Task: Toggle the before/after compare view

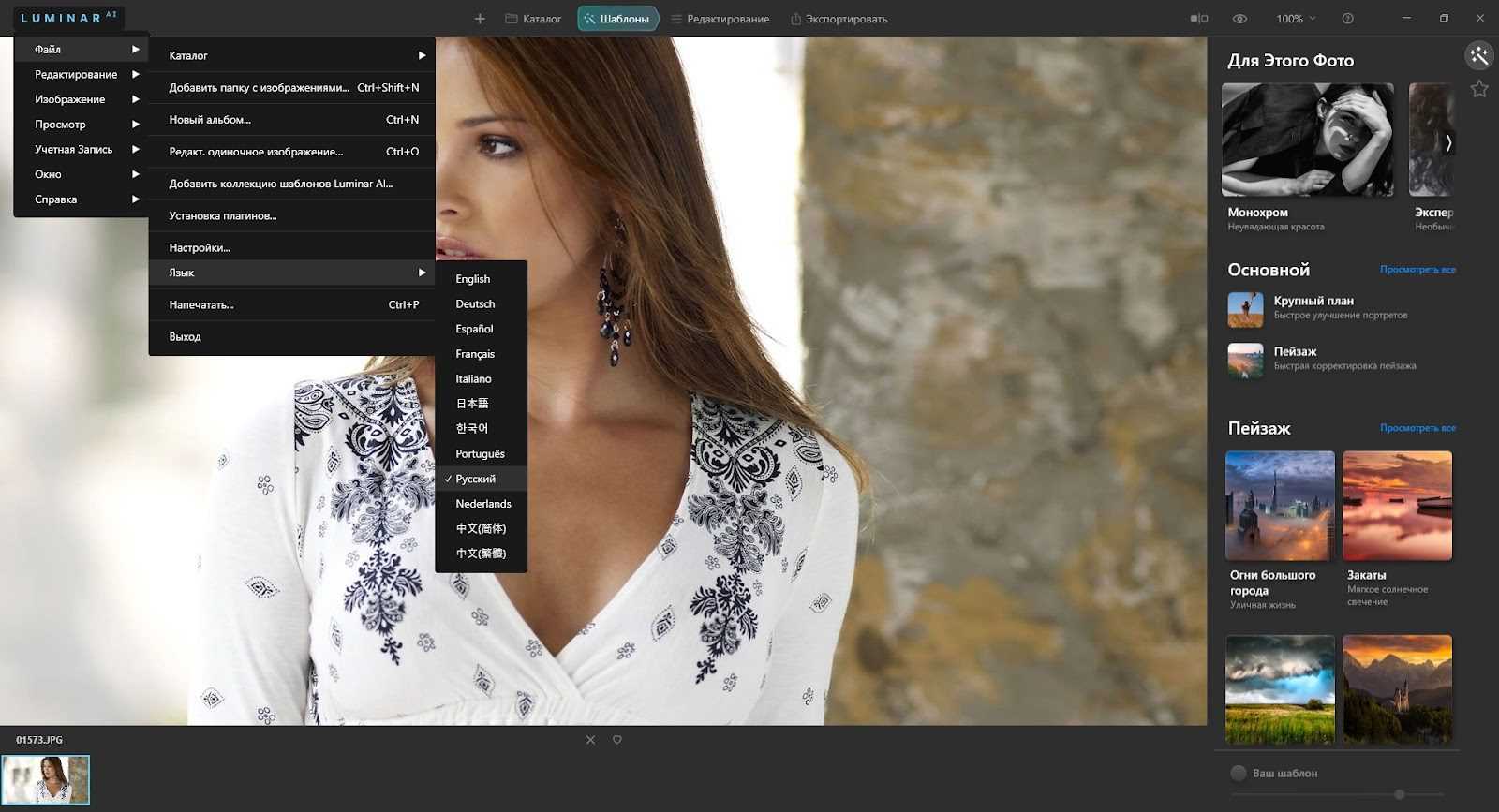Action: click(1198, 19)
